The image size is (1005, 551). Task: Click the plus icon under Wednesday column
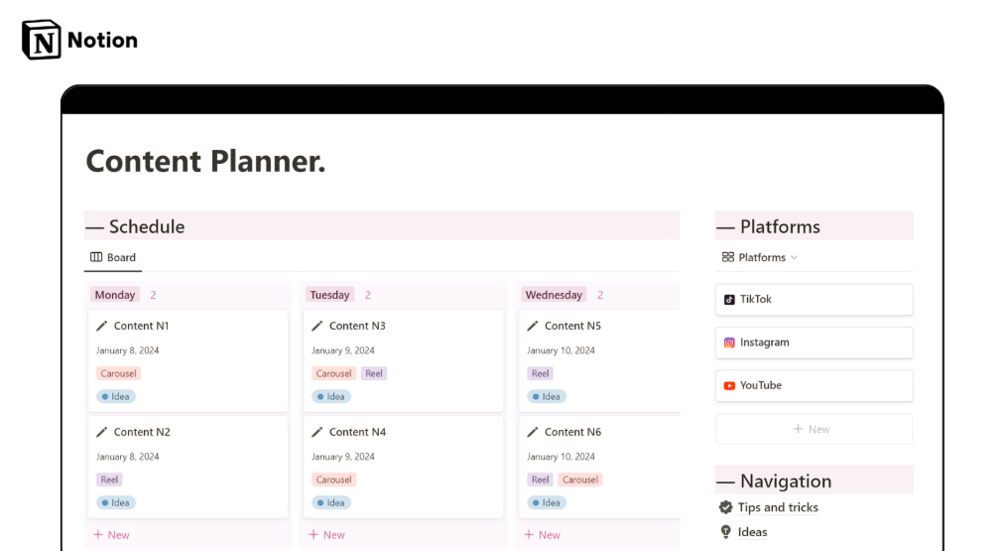click(x=529, y=534)
